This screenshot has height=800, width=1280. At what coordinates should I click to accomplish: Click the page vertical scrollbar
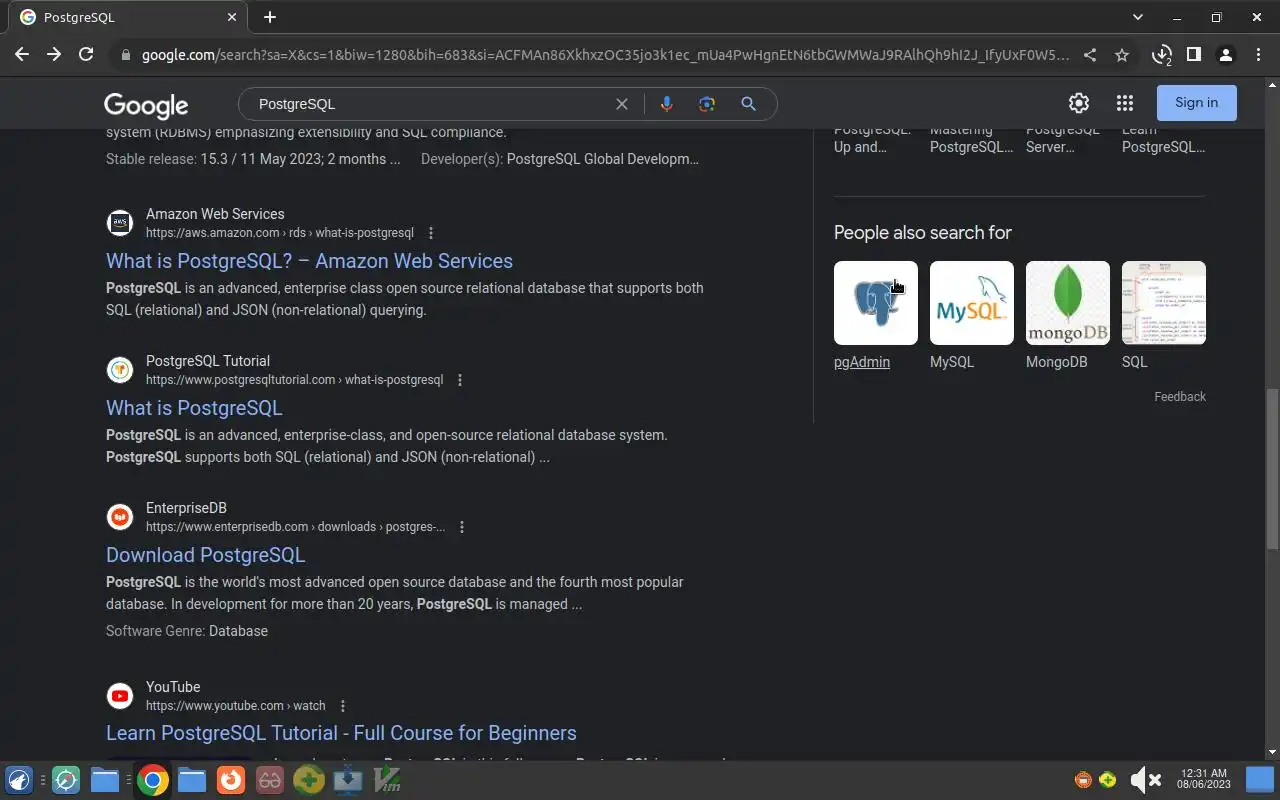[1272, 468]
